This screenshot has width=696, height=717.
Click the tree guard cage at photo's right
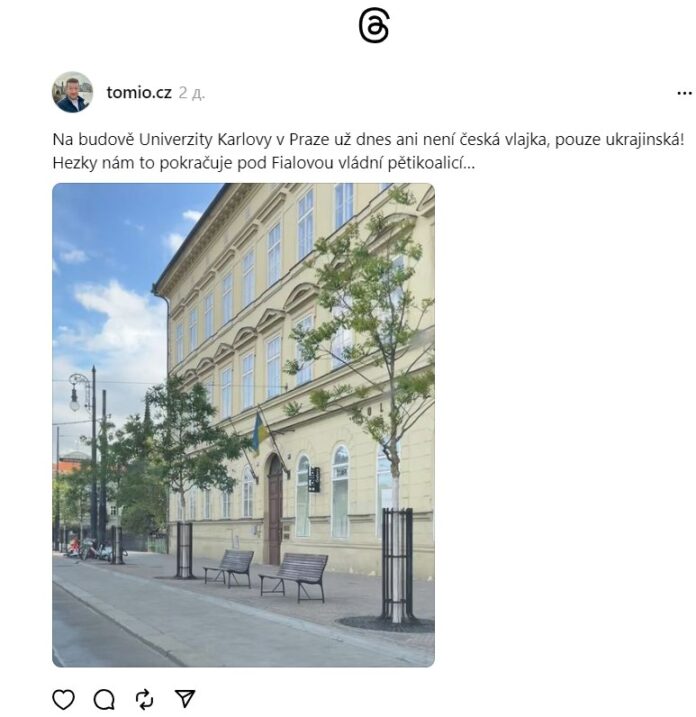coord(397,565)
